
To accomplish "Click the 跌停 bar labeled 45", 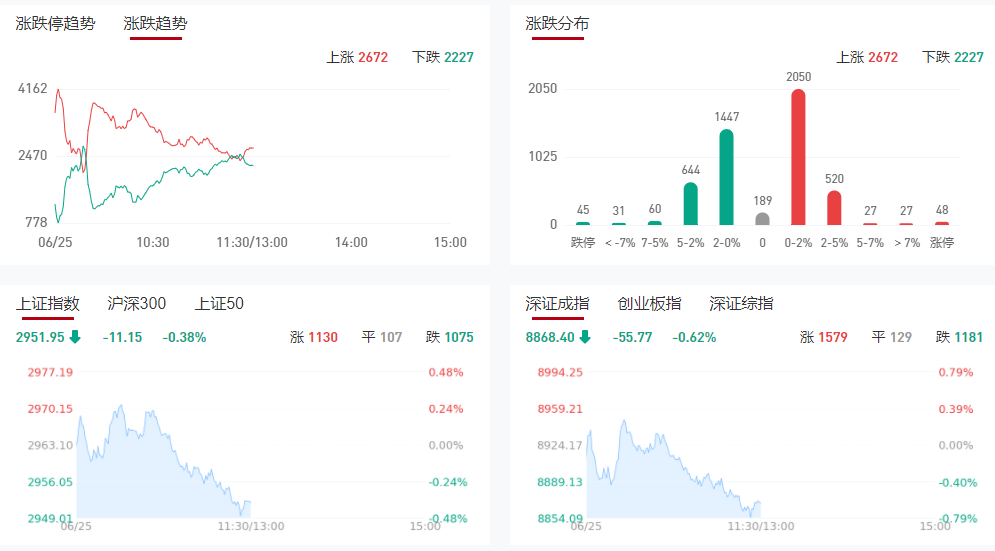I will 583,223.
